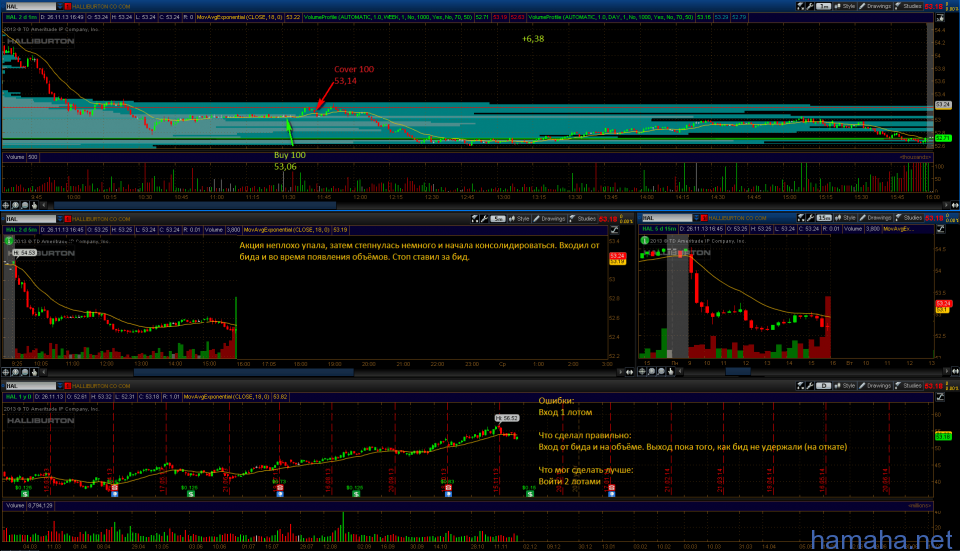Click the zoom out magnifier in the 1m chart
Screen dimensions: 960x551
point(25,205)
